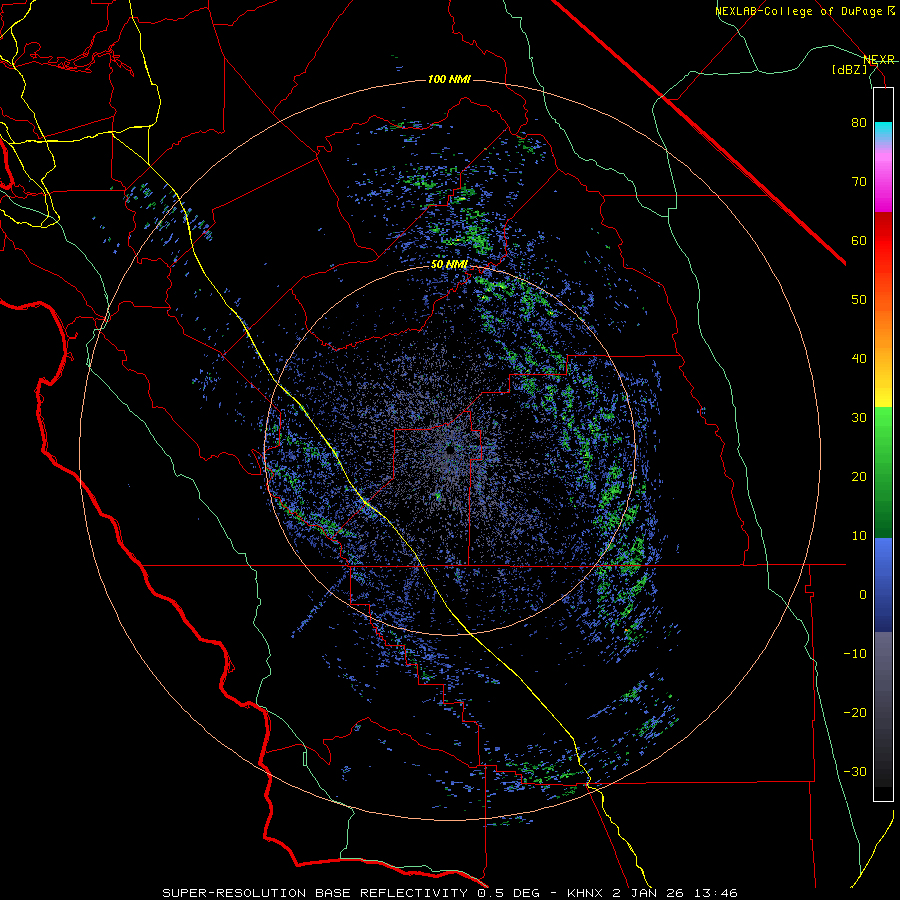This screenshot has width=900, height=900.
Task: Click the 80 value on the dBZ scale
Action: click(x=859, y=123)
